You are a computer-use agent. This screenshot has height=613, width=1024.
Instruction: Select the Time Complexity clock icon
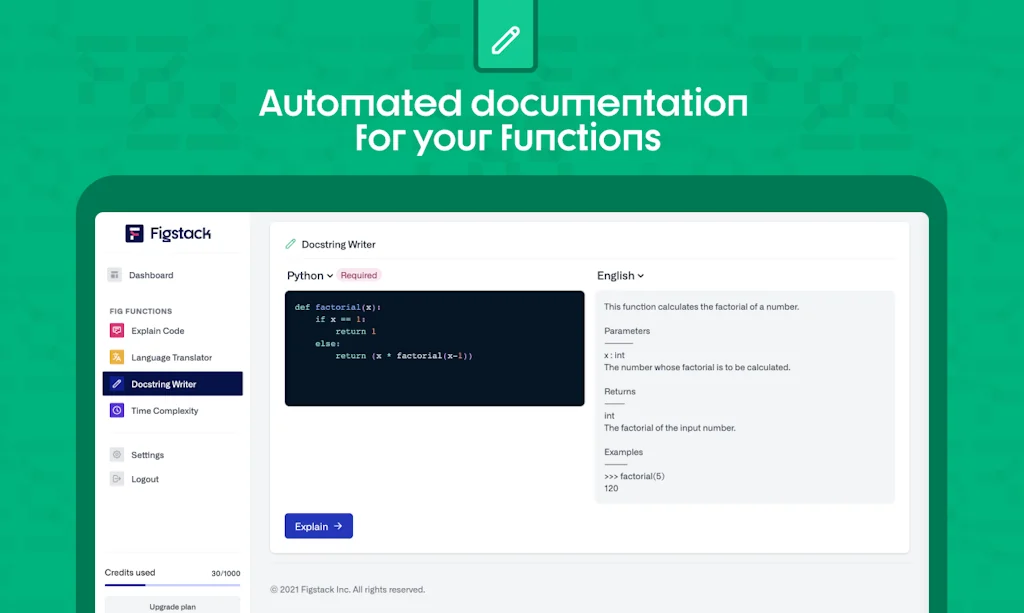pyautogui.click(x=118, y=410)
